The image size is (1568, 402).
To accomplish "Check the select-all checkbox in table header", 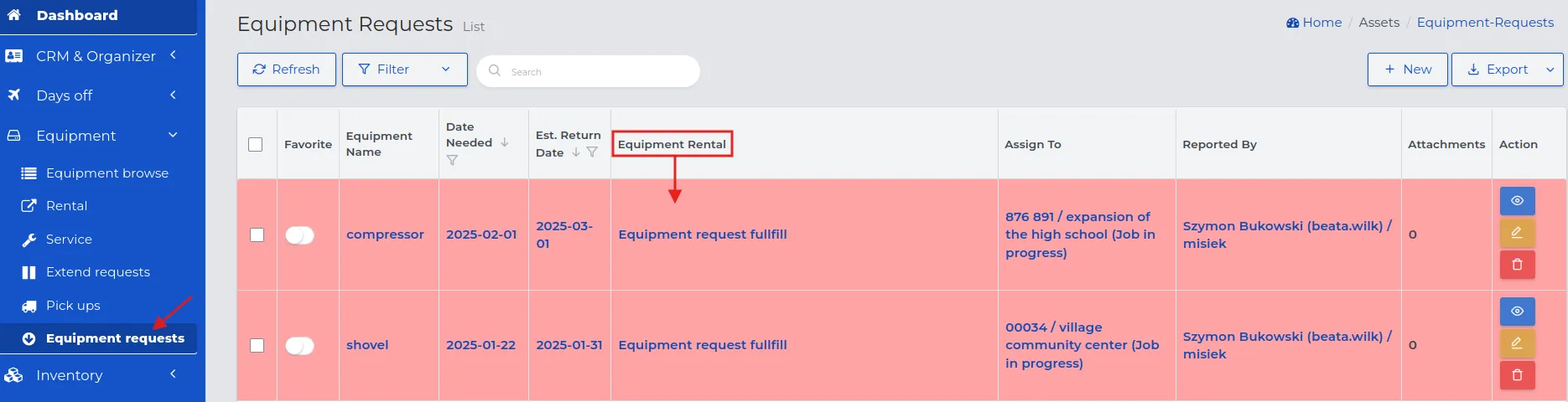I will pos(256,144).
